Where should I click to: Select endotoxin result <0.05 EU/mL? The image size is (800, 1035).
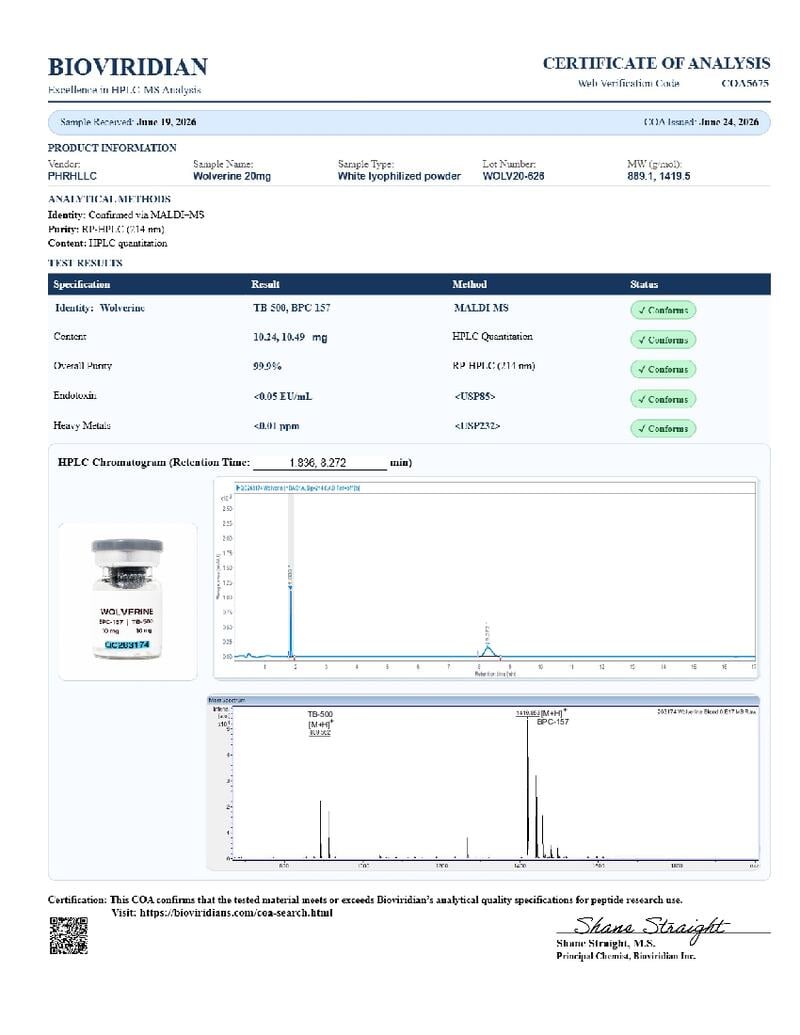tap(283, 397)
